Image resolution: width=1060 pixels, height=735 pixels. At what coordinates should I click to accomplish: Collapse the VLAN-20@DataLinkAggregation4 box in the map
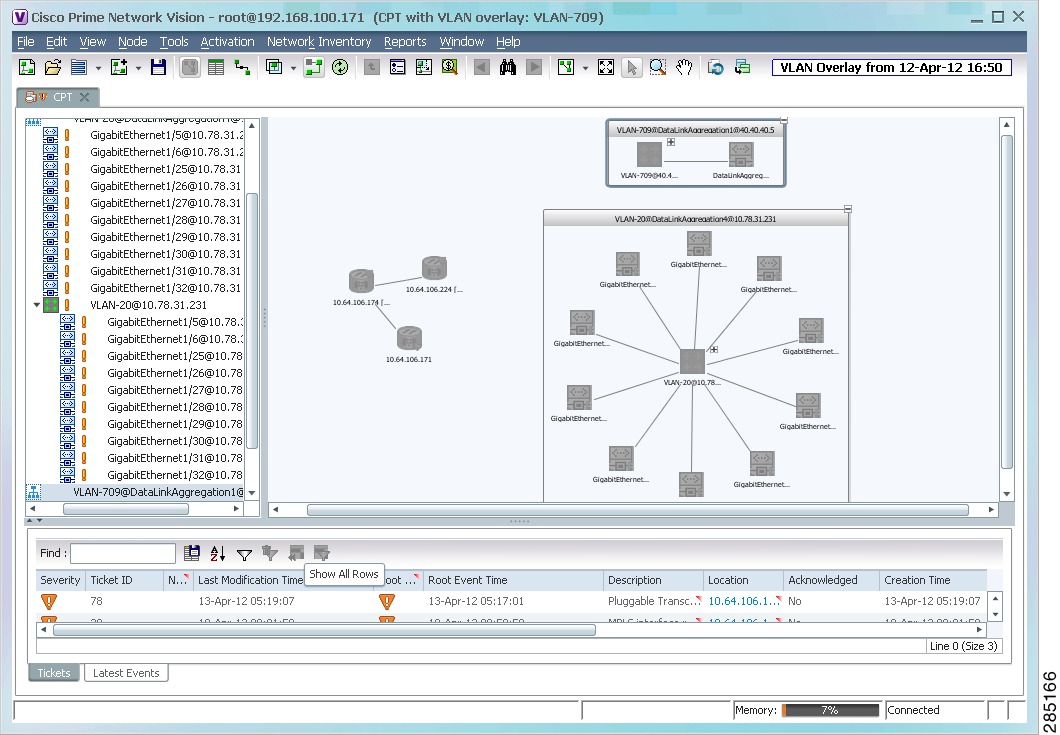848,210
